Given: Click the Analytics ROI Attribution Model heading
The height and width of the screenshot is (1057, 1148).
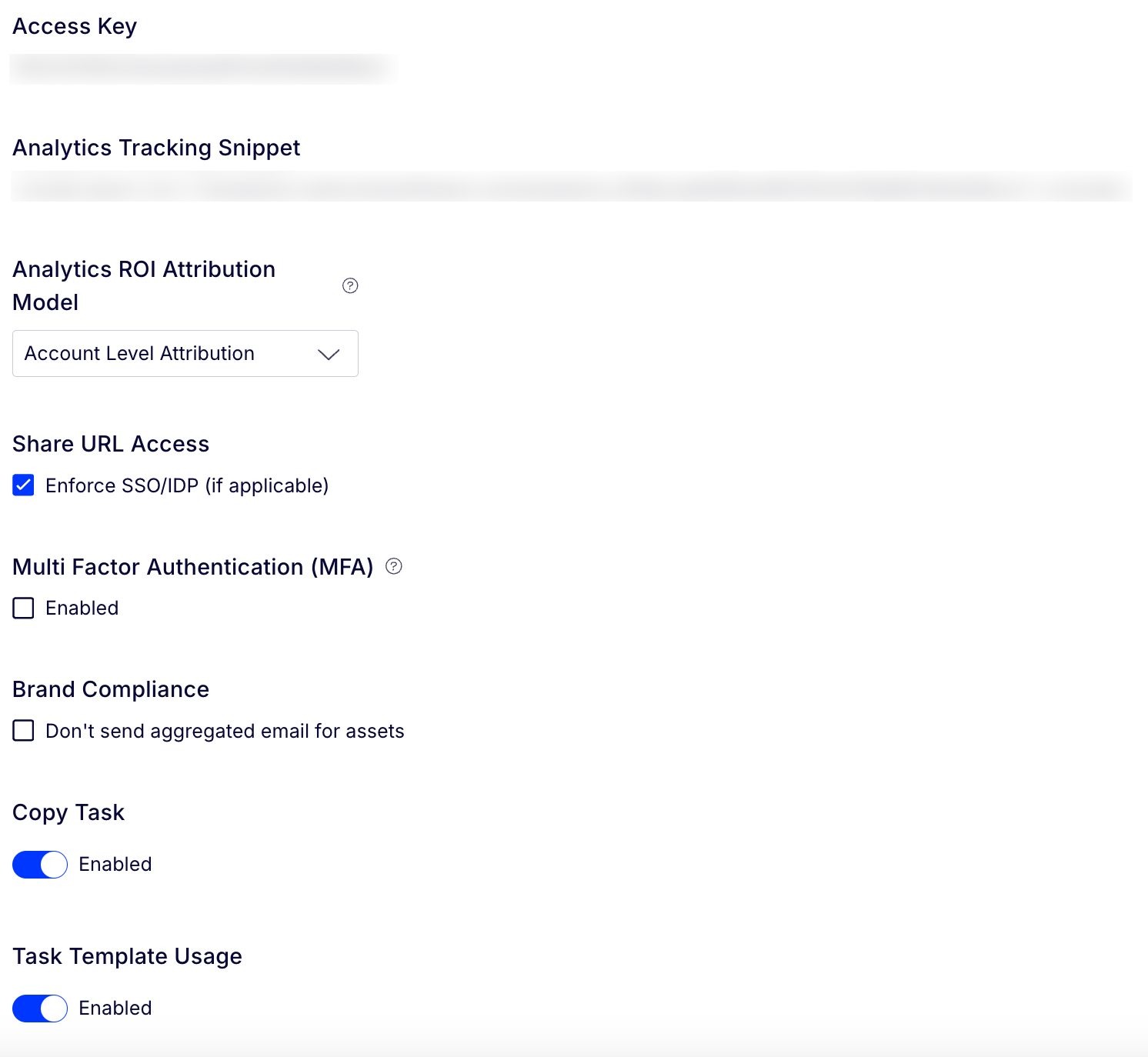Looking at the screenshot, I should 144,285.
